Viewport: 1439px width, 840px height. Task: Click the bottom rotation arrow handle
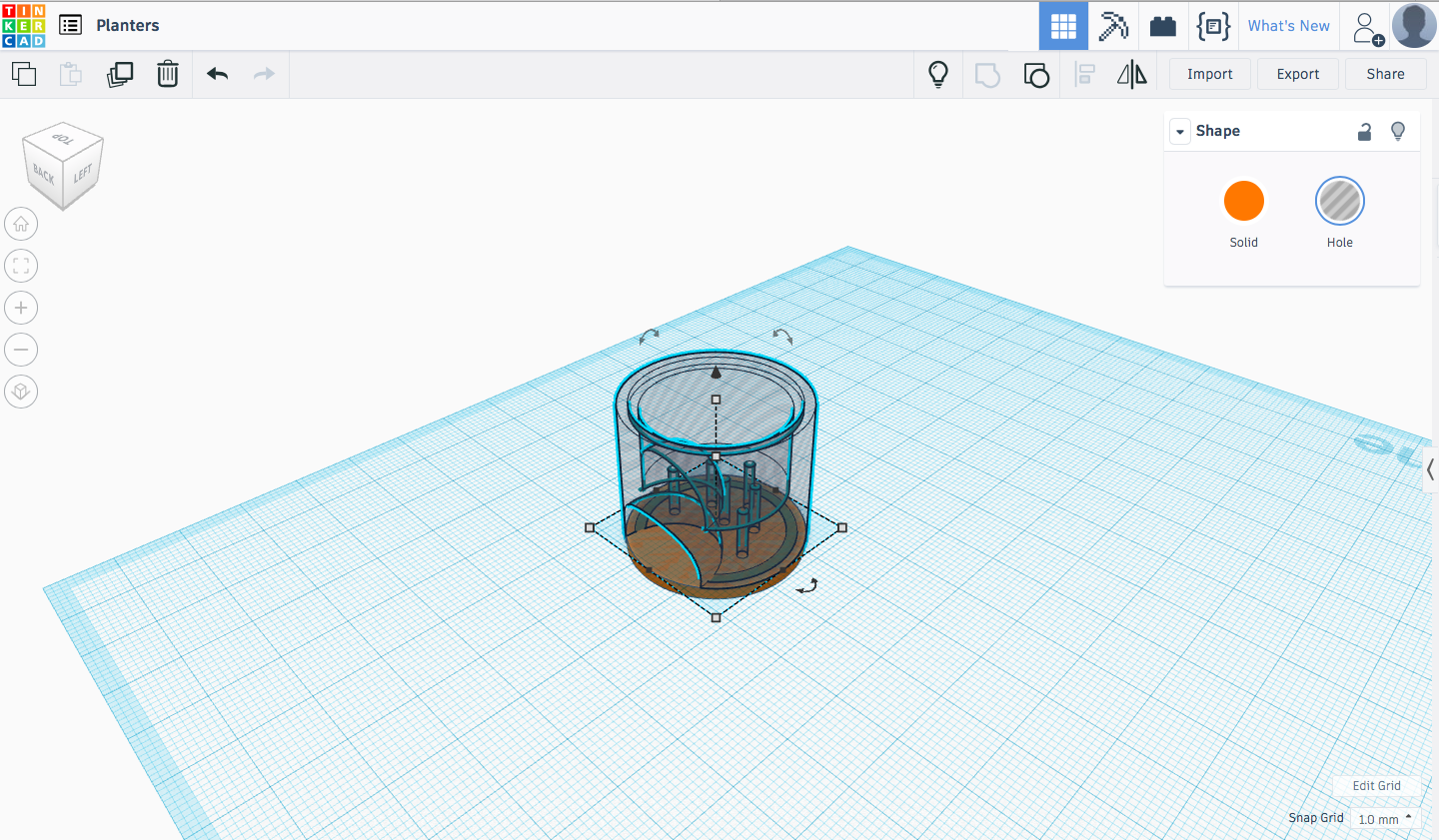click(807, 586)
